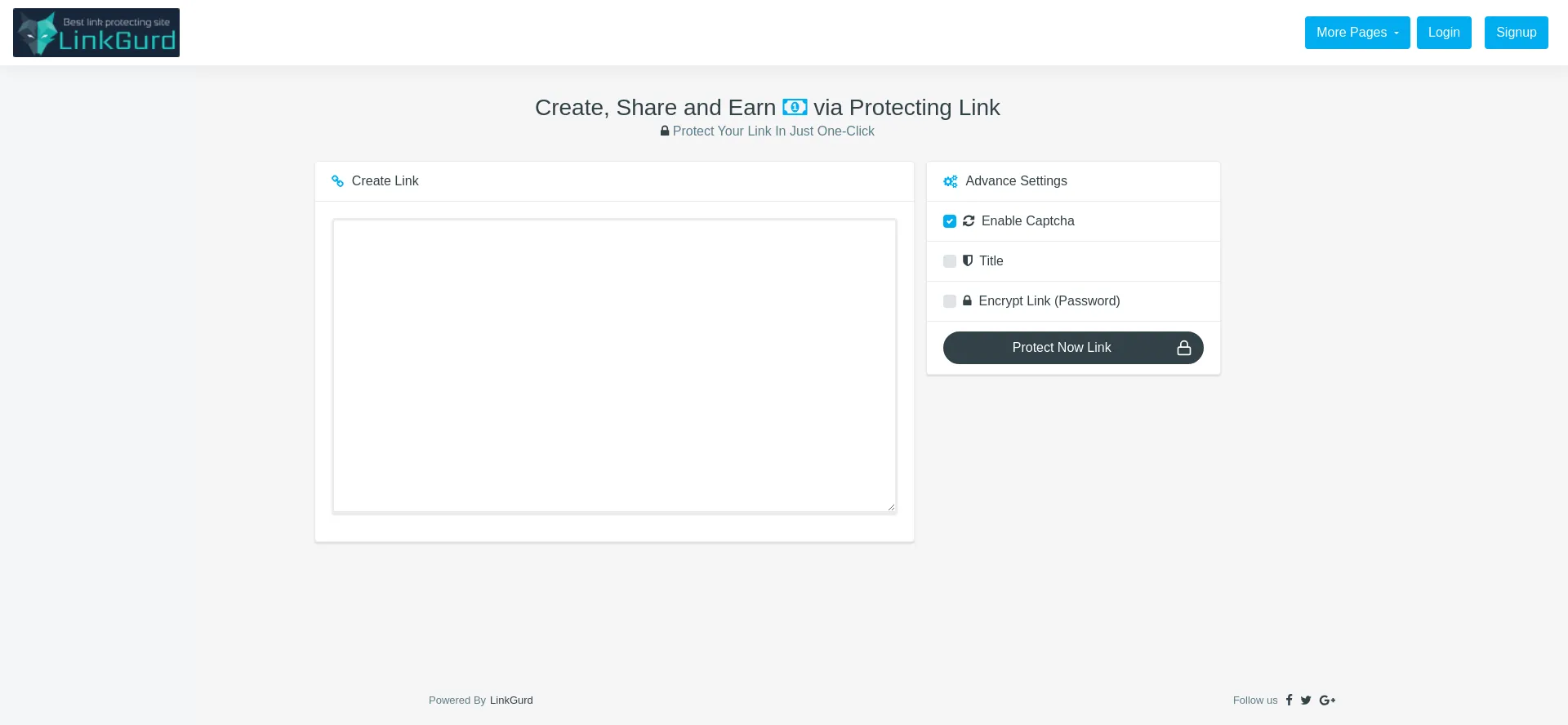This screenshot has height=725, width=1568.
Task: Click the LinkGurd logo image
Action: [x=96, y=33]
